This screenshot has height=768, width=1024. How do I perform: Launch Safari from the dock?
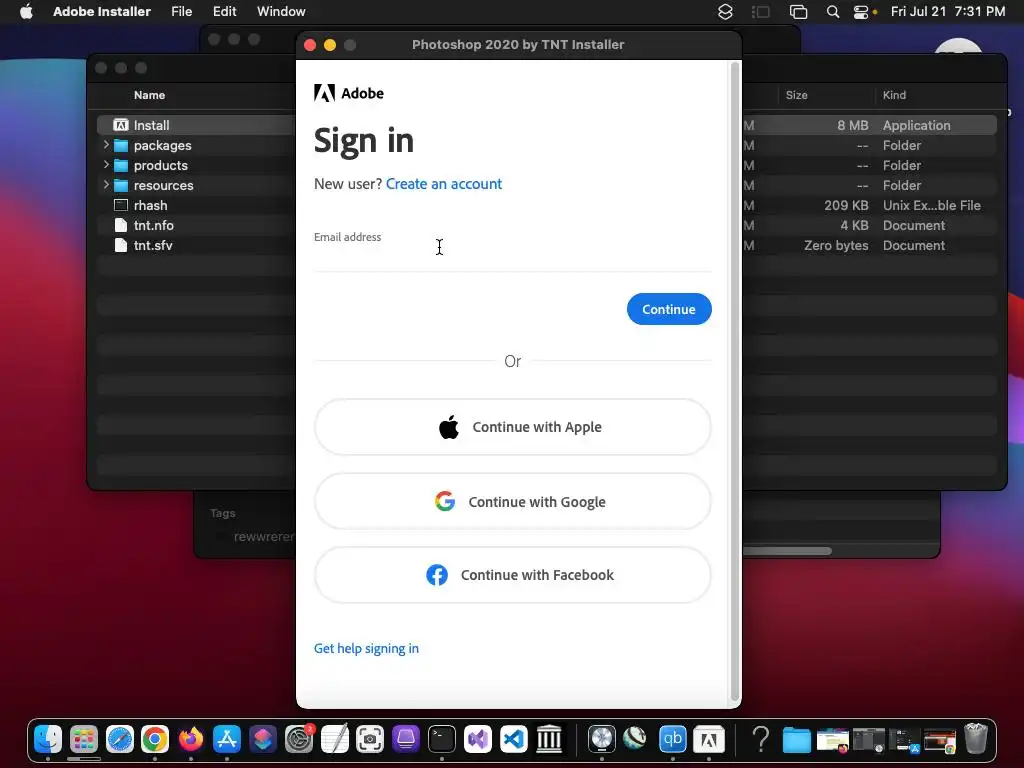(120, 739)
